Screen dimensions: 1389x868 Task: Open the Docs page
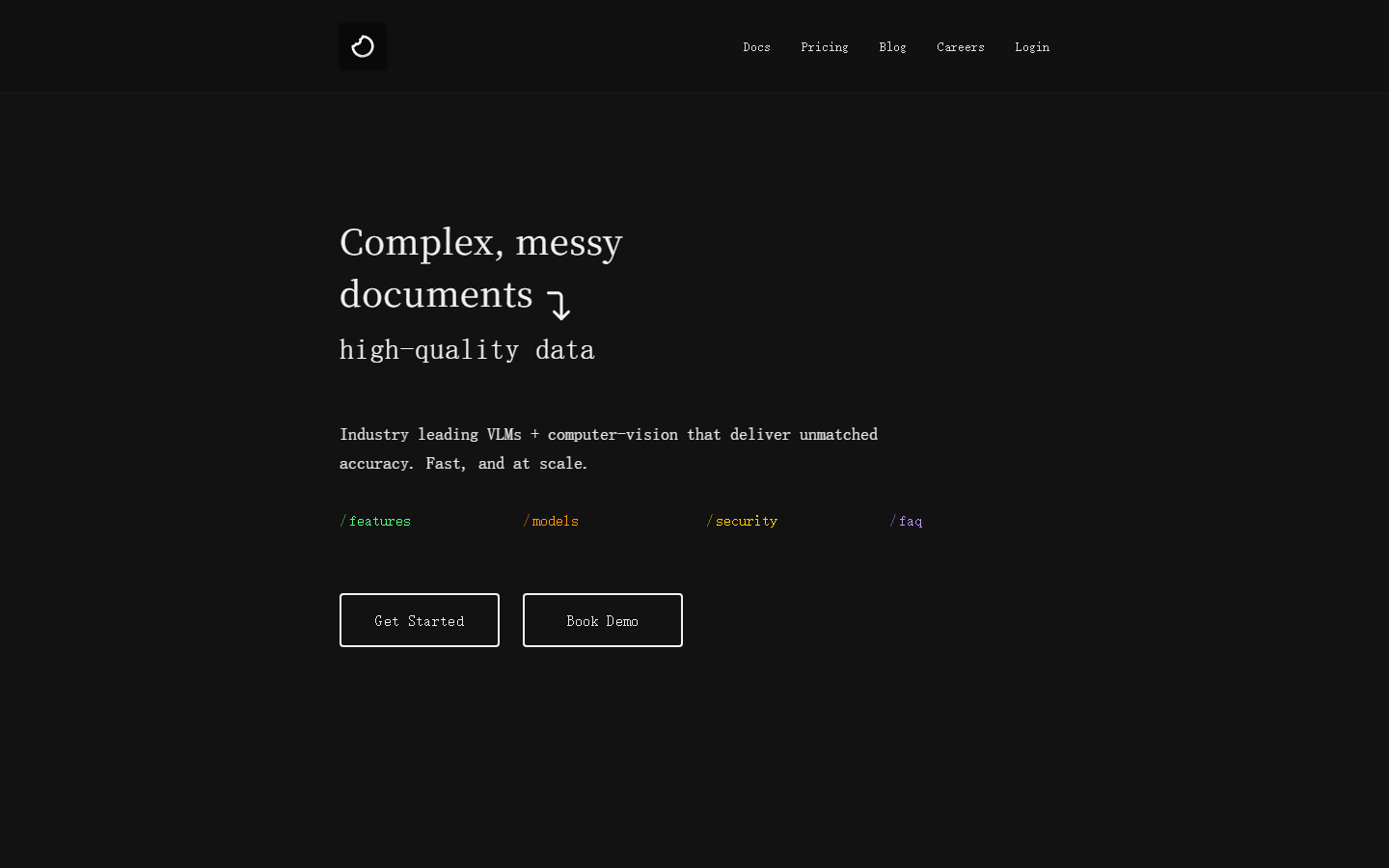756,47
